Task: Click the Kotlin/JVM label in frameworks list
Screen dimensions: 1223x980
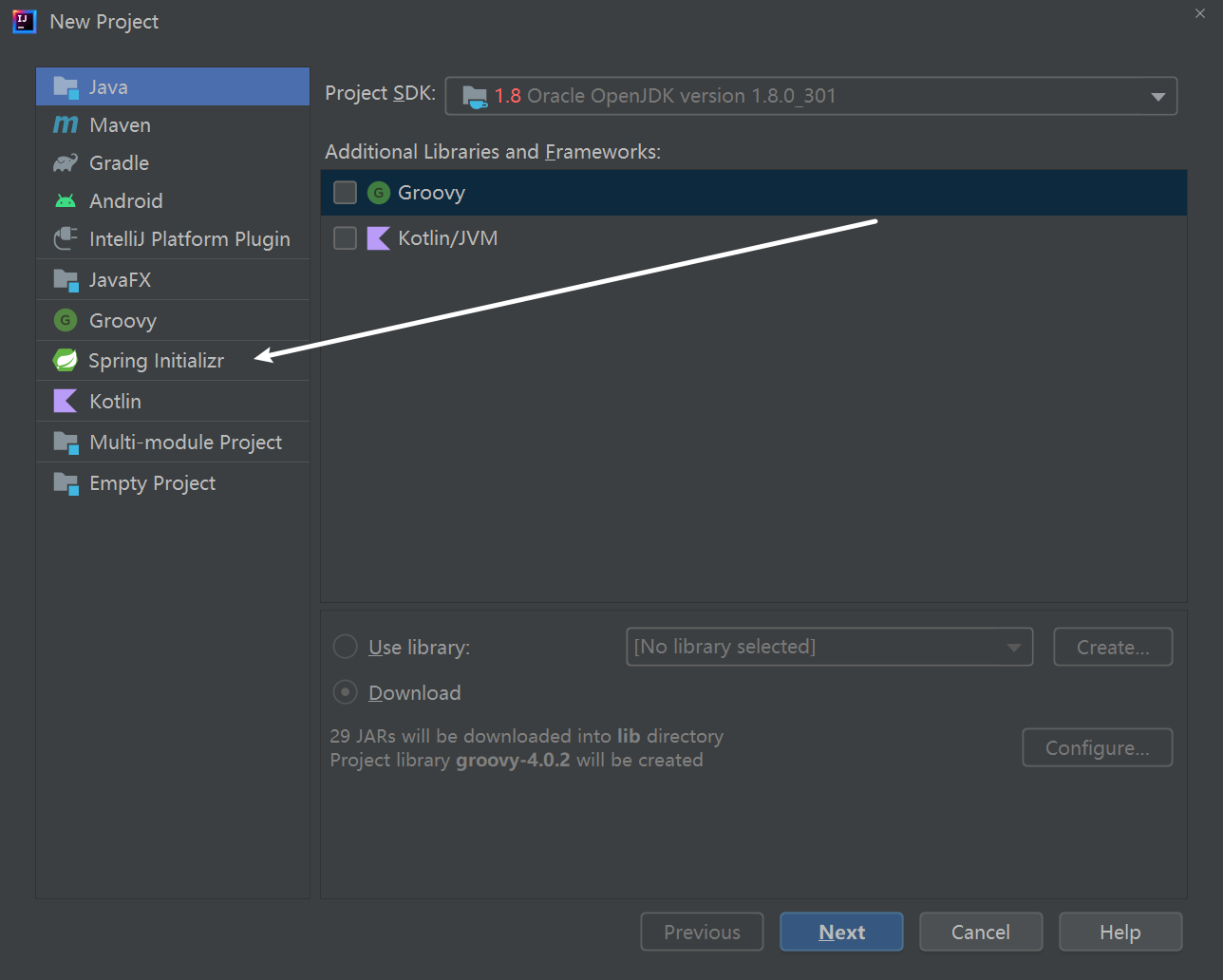Action: pyautogui.click(x=448, y=238)
